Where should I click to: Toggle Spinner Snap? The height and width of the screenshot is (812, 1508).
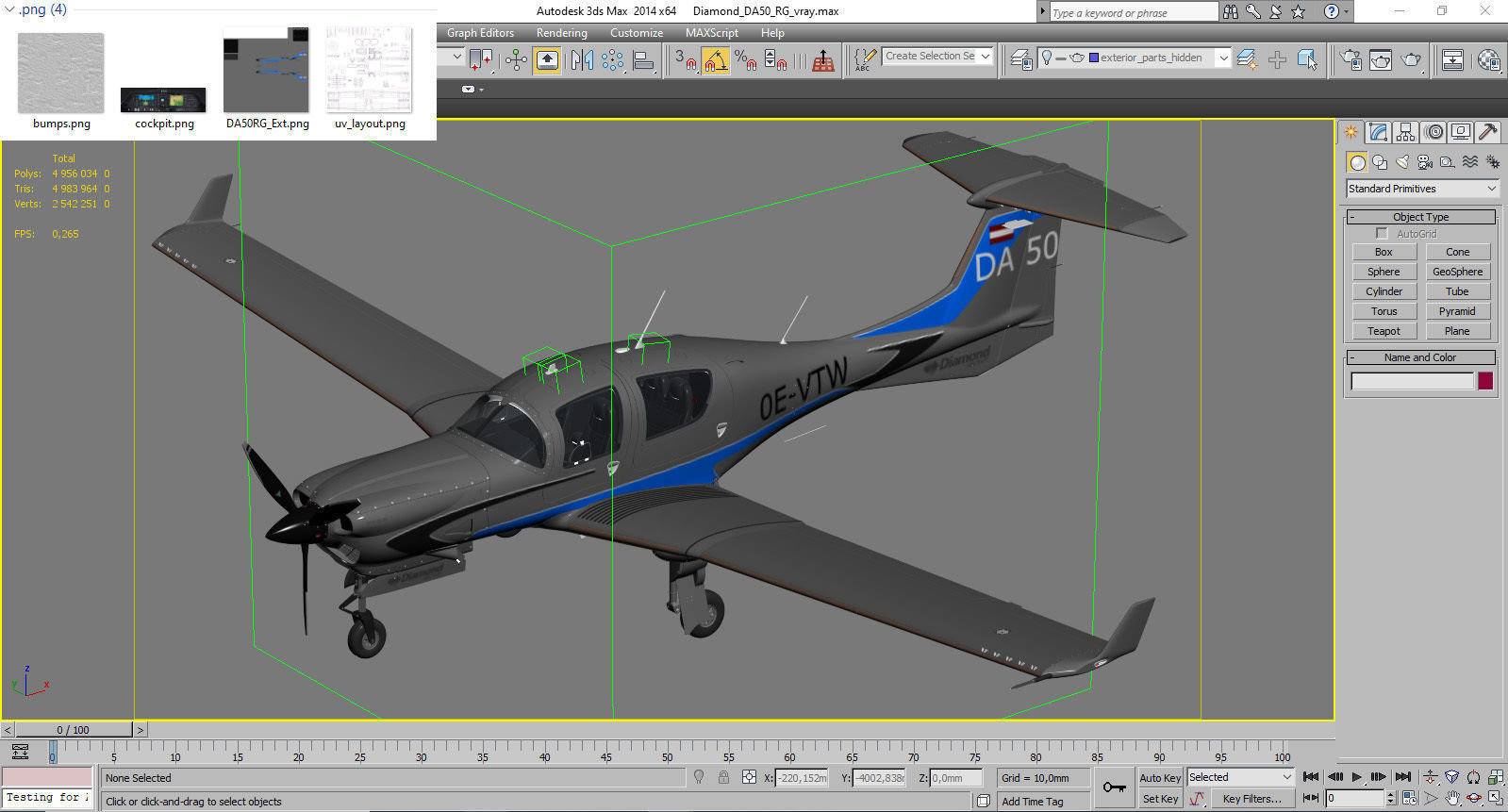tap(775, 60)
